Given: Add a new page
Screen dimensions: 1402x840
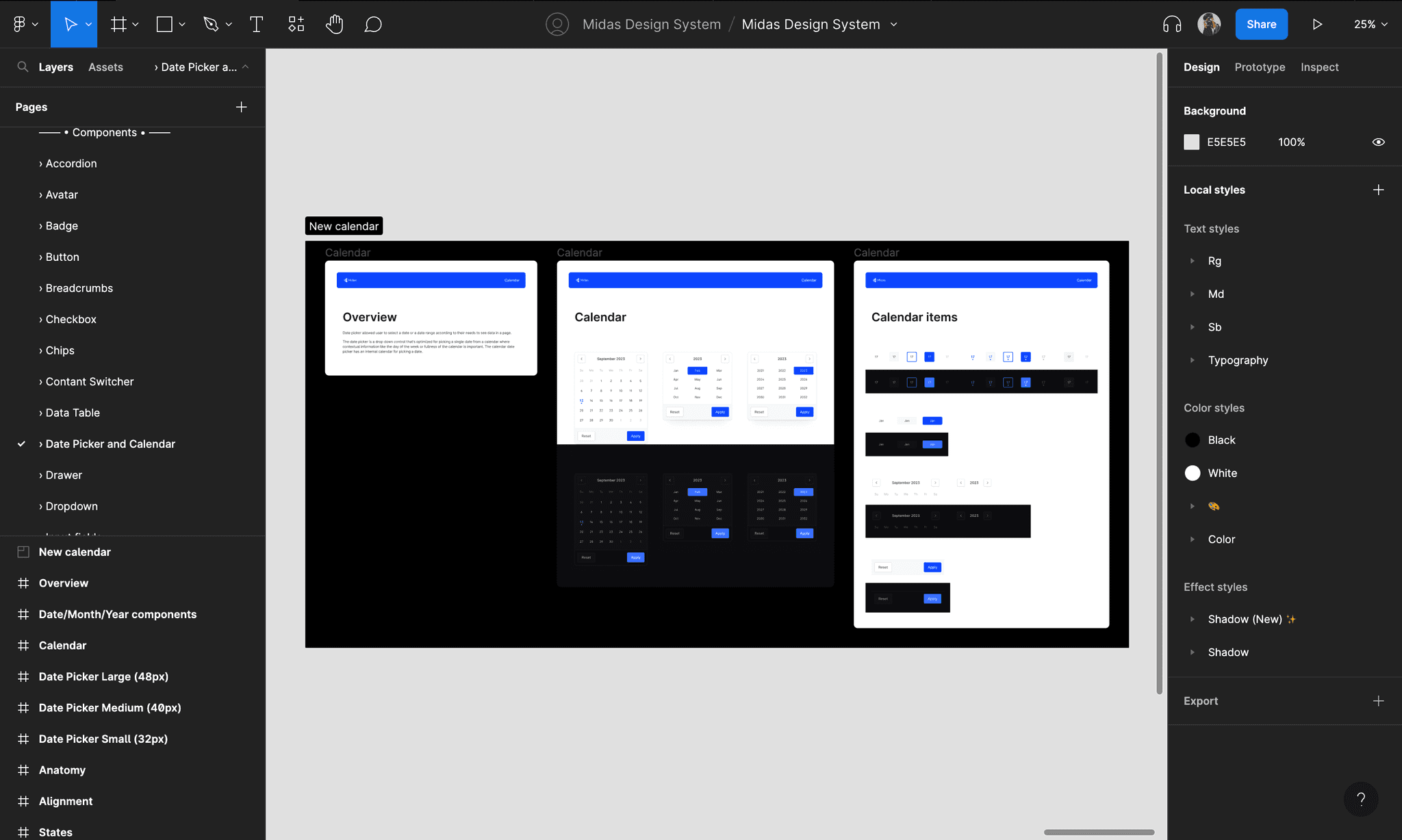Looking at the screenshot, I should tap(241, 107).
